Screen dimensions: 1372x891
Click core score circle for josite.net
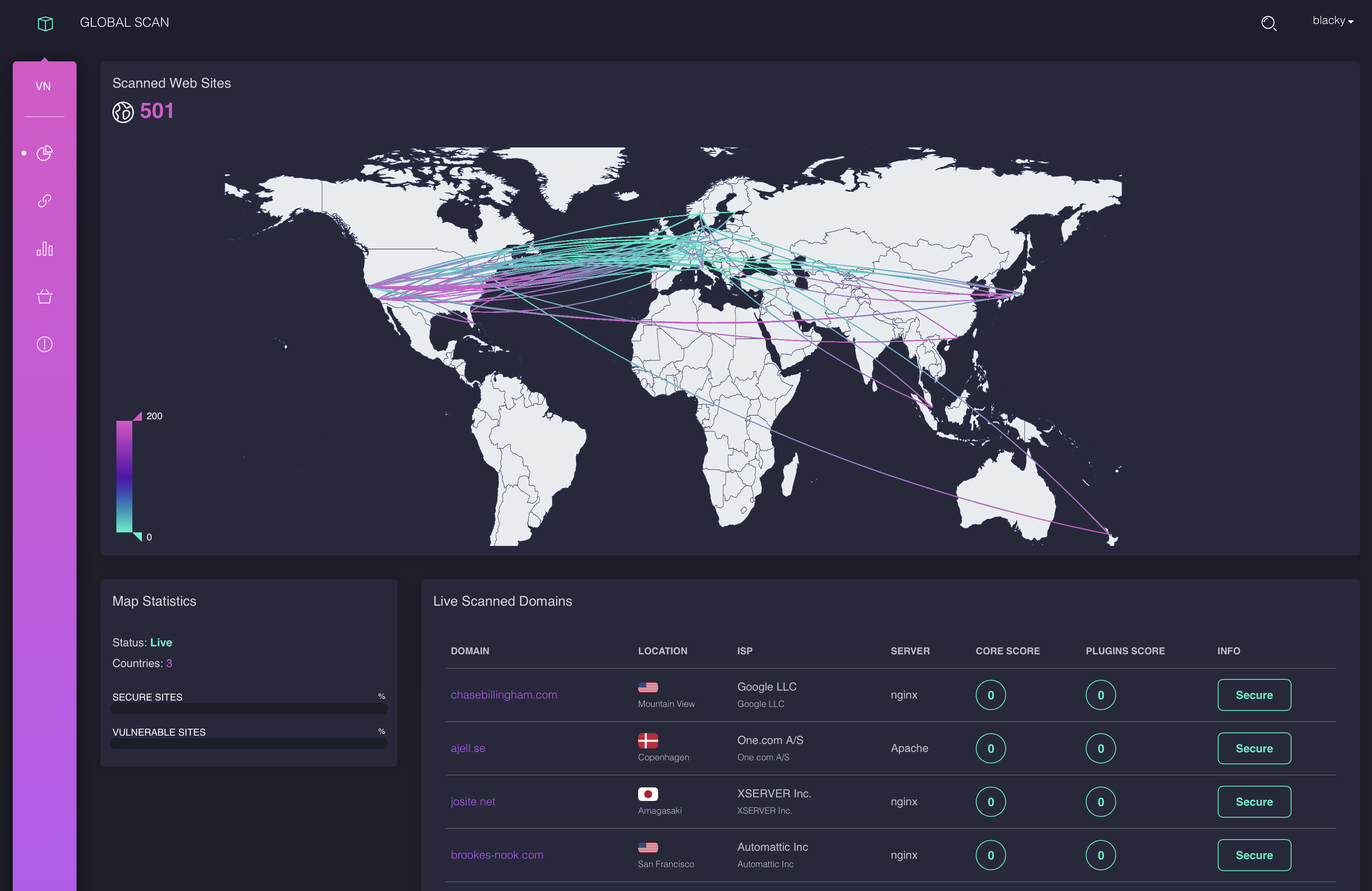pos(991,802)
